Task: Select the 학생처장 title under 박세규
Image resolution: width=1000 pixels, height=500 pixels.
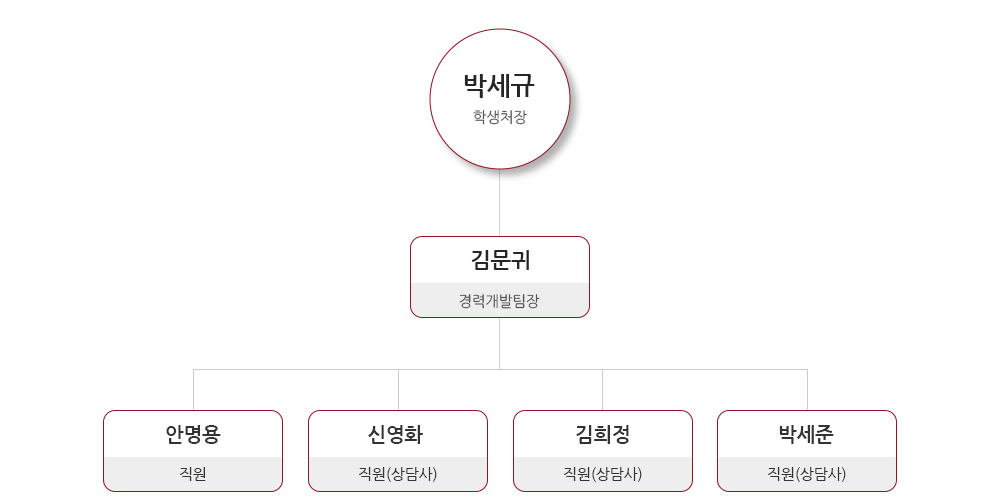Action: coord(499,117)
